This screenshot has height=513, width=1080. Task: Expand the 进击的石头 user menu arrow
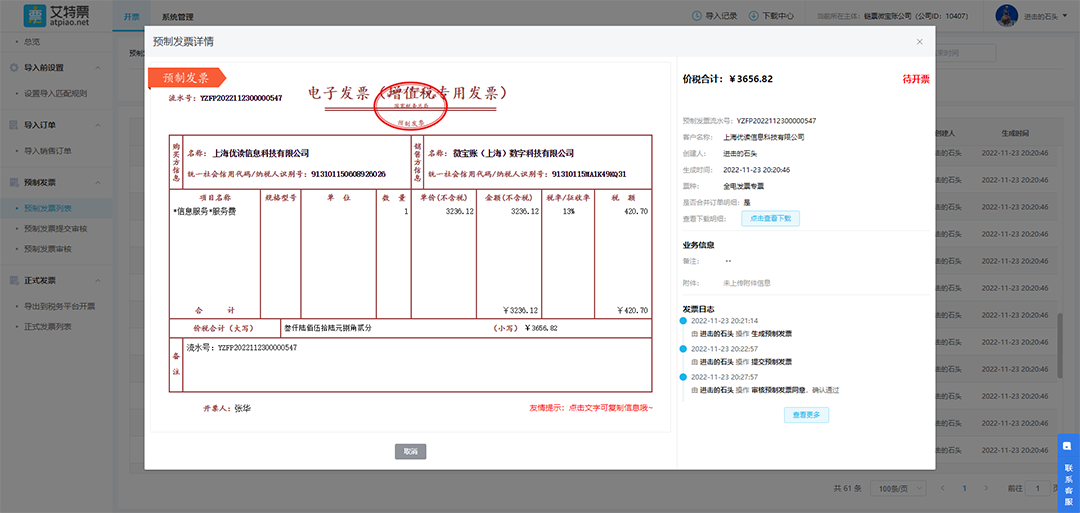pyautogui.click(x=1067, y=16)
